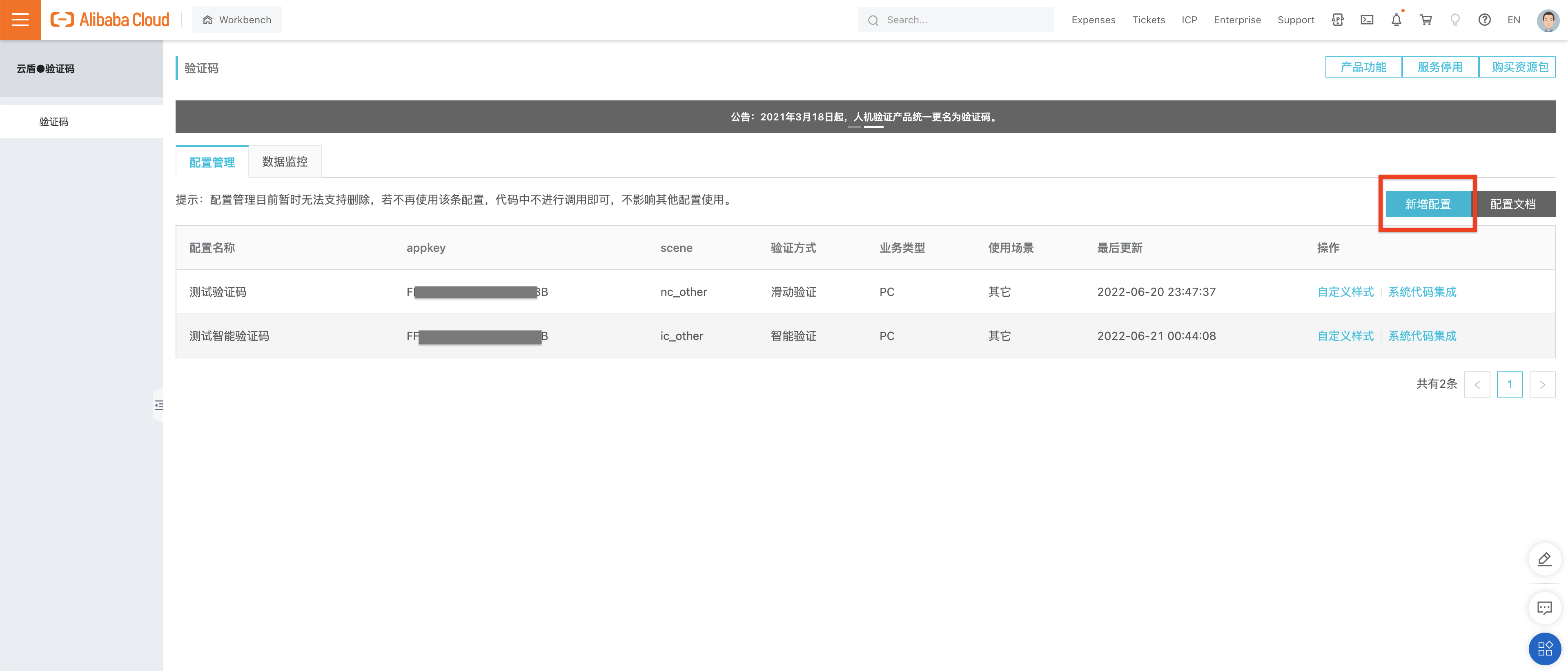Open 配置文档 documentation
The width and height of the screenshot is (1568, 671).
(x=1513, y=204)
